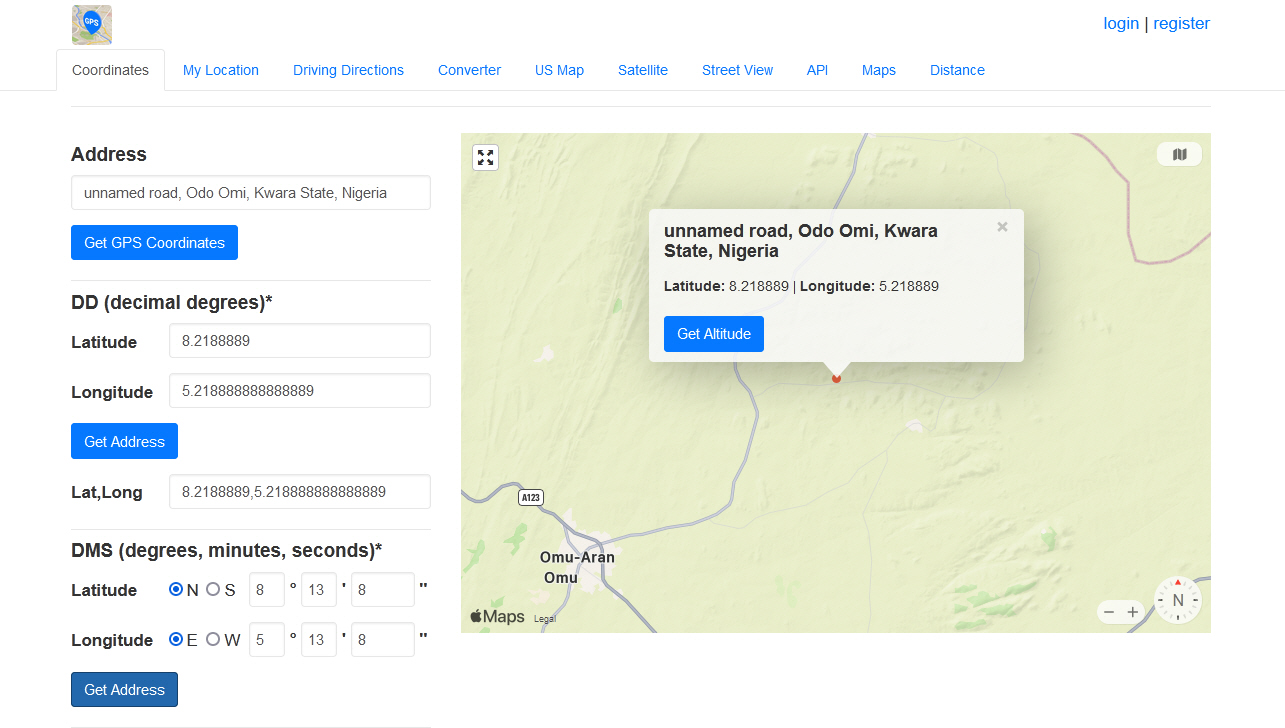1285x728 pixels.
Task: Switch to the Coordinates tab
Action: tap(110, 70)
